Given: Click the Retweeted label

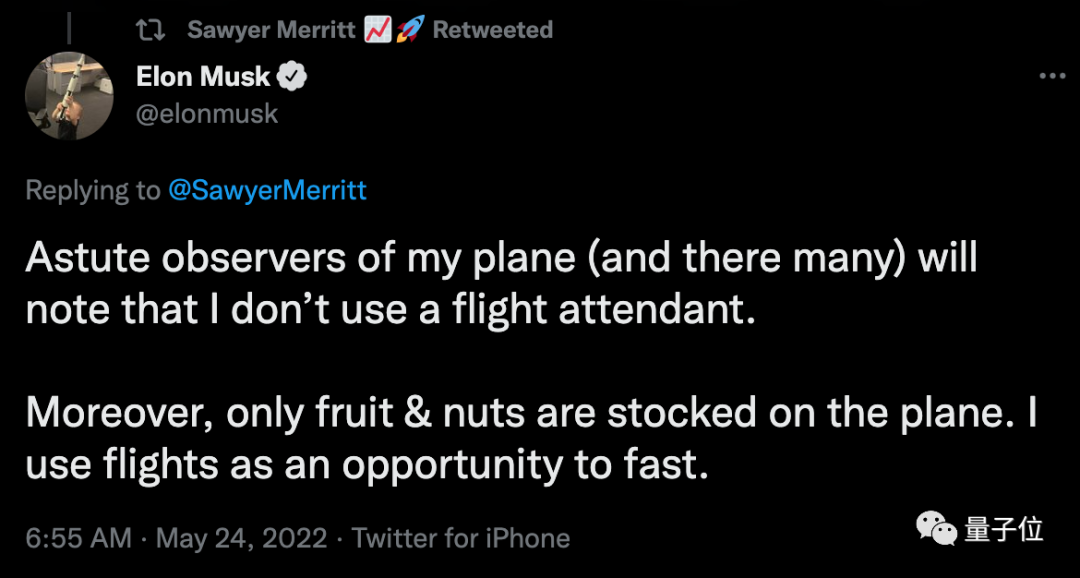Looking at the screenshot, I should click(492, 30).
